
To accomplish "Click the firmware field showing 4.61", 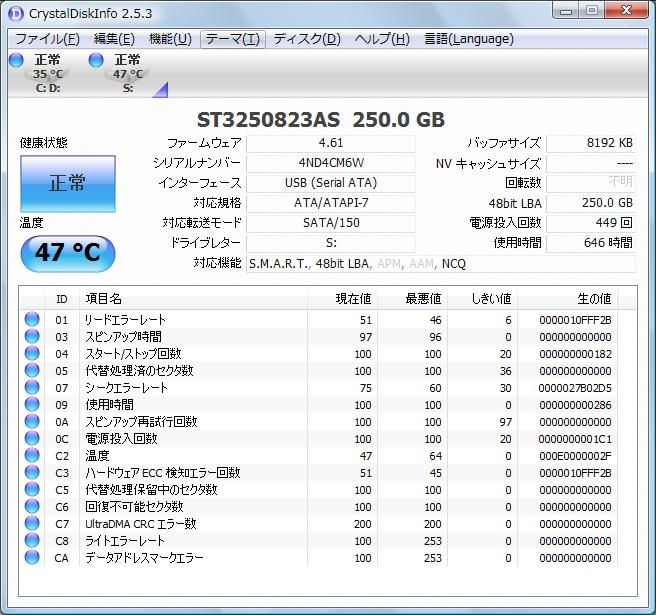I will pyautogui.click(x=330, y=143).
